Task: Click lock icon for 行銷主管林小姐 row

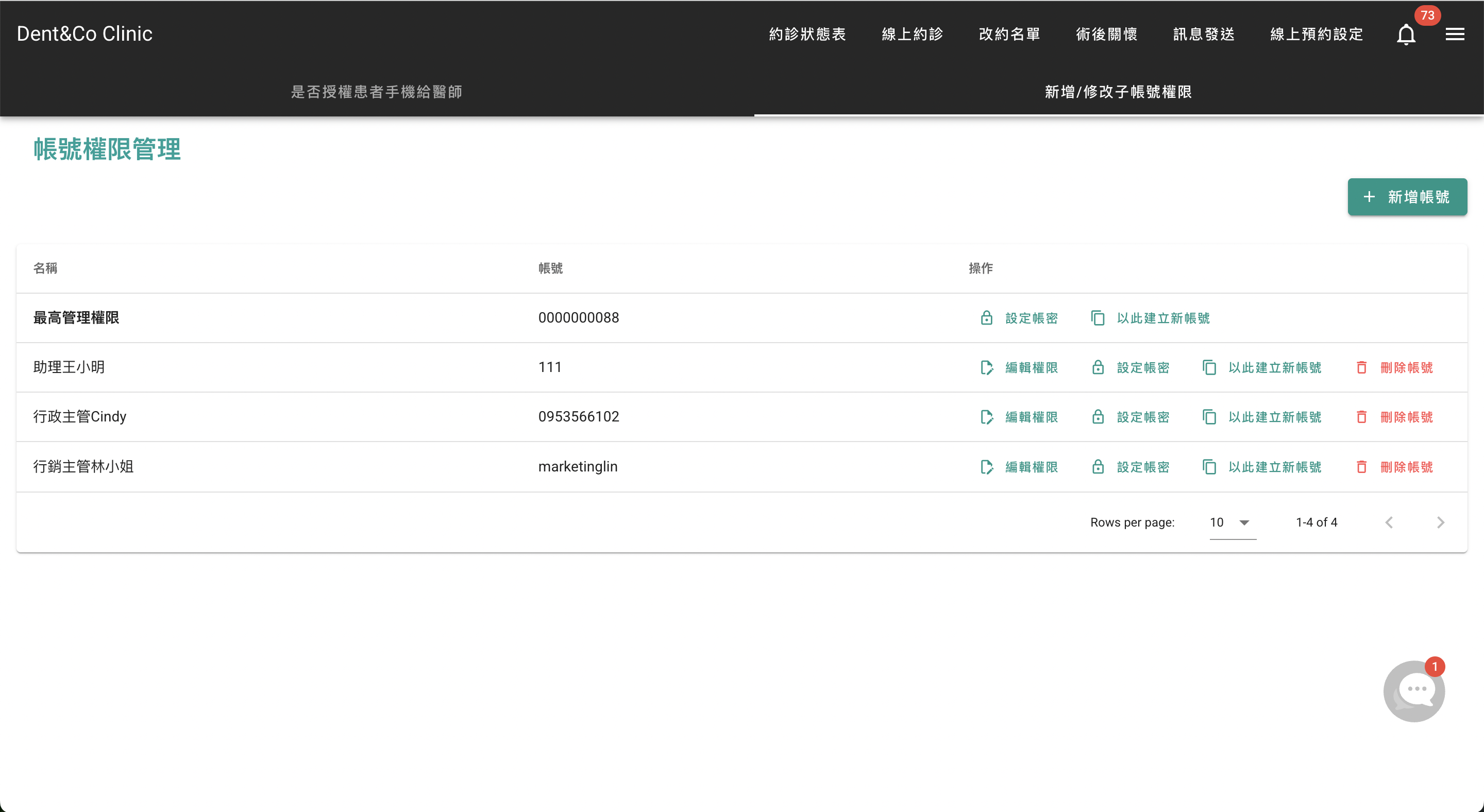Action: tap(1098, 467)
